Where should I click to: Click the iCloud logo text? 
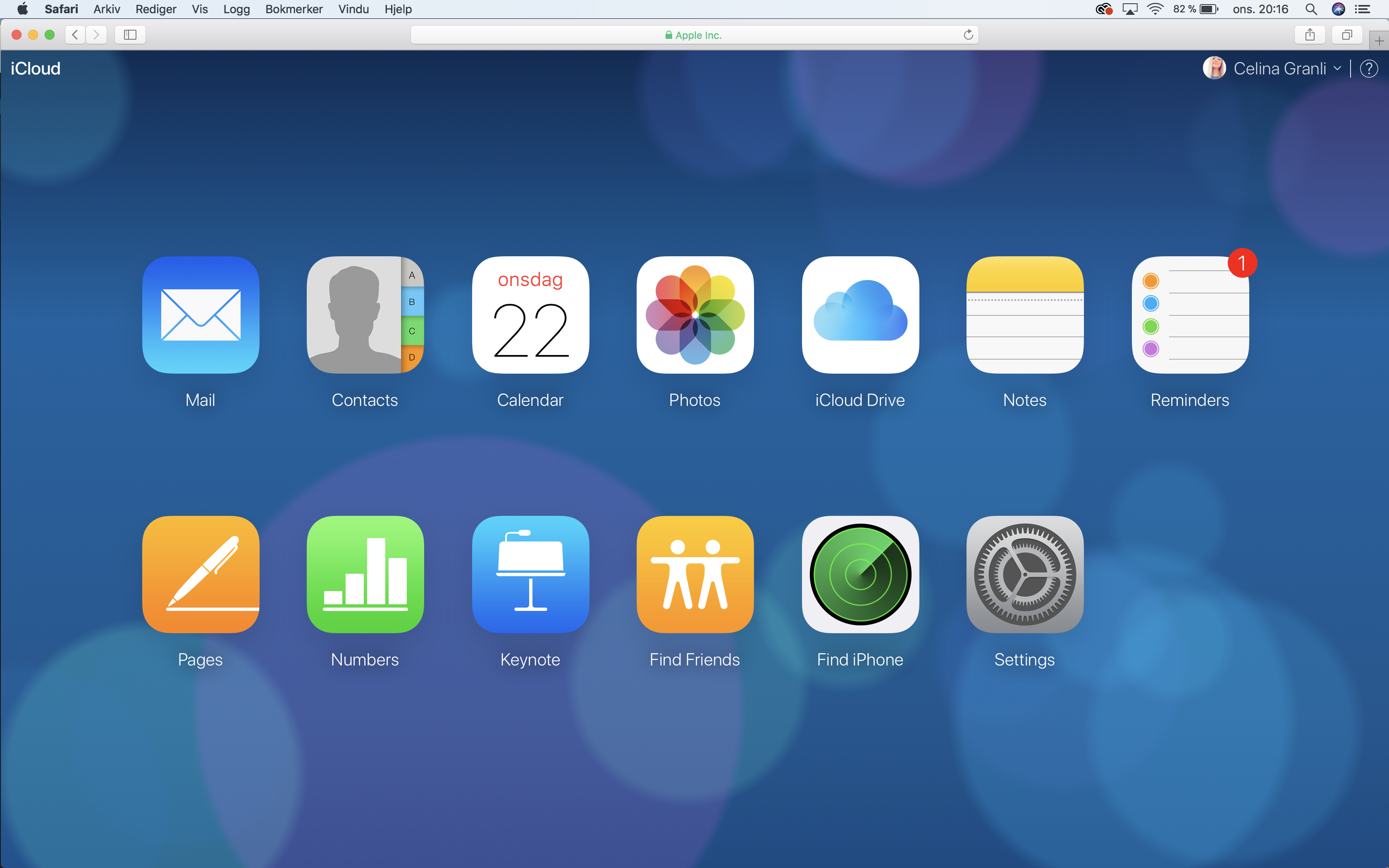point(36,68)
